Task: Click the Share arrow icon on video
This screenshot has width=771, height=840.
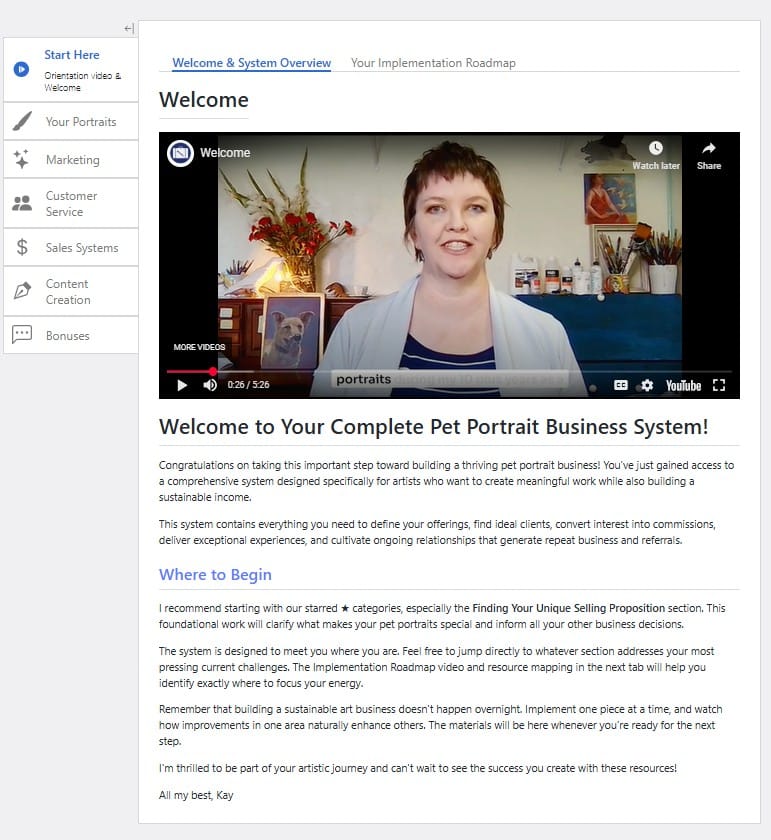Action: 708,148
